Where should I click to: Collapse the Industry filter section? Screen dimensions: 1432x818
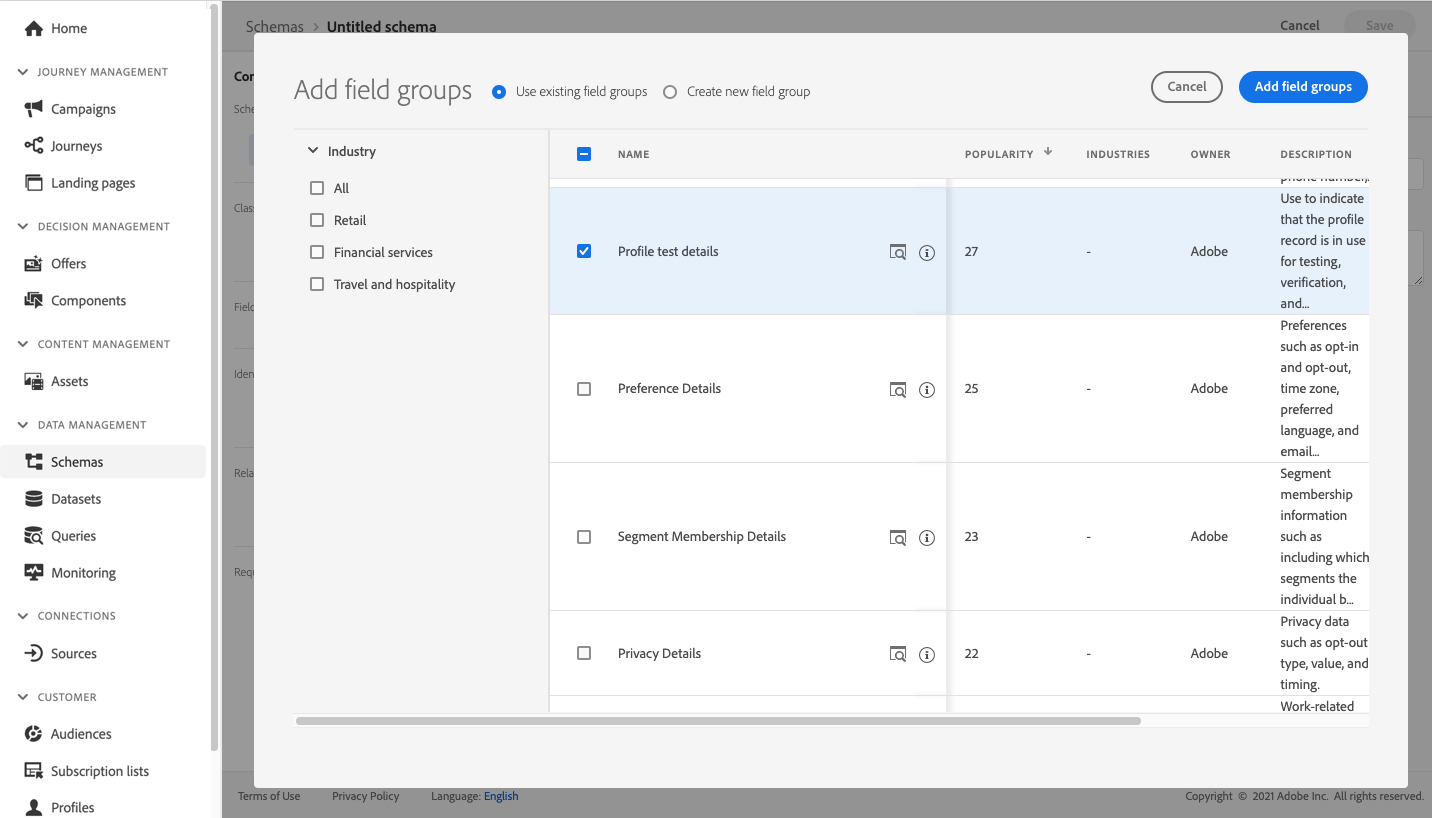tap(313, 152)
